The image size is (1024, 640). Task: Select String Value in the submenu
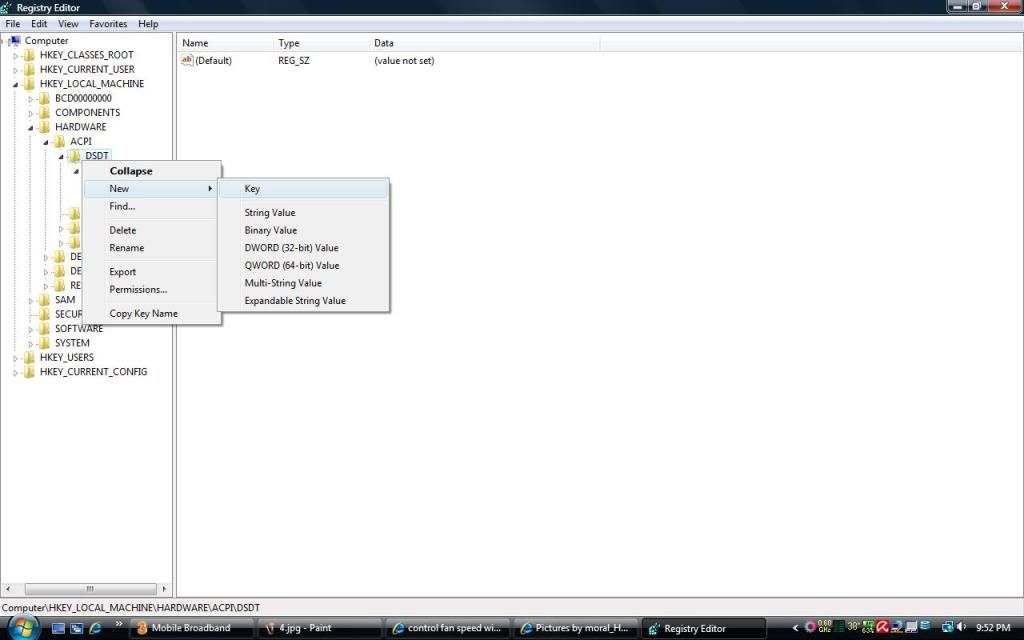point(304,213)
